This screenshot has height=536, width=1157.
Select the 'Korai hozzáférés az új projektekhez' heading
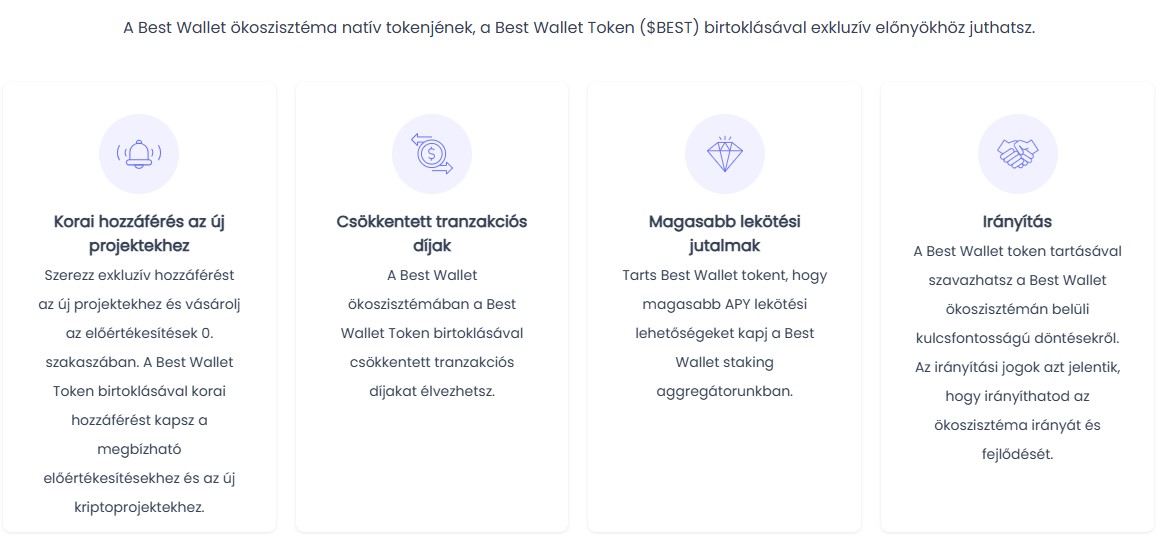139,233
